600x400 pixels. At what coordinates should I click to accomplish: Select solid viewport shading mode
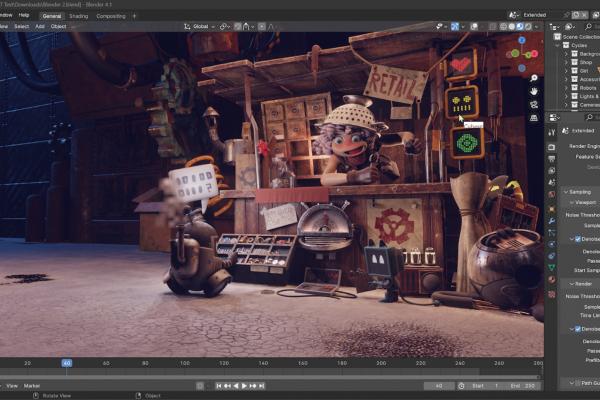click(x=512, y=26)
